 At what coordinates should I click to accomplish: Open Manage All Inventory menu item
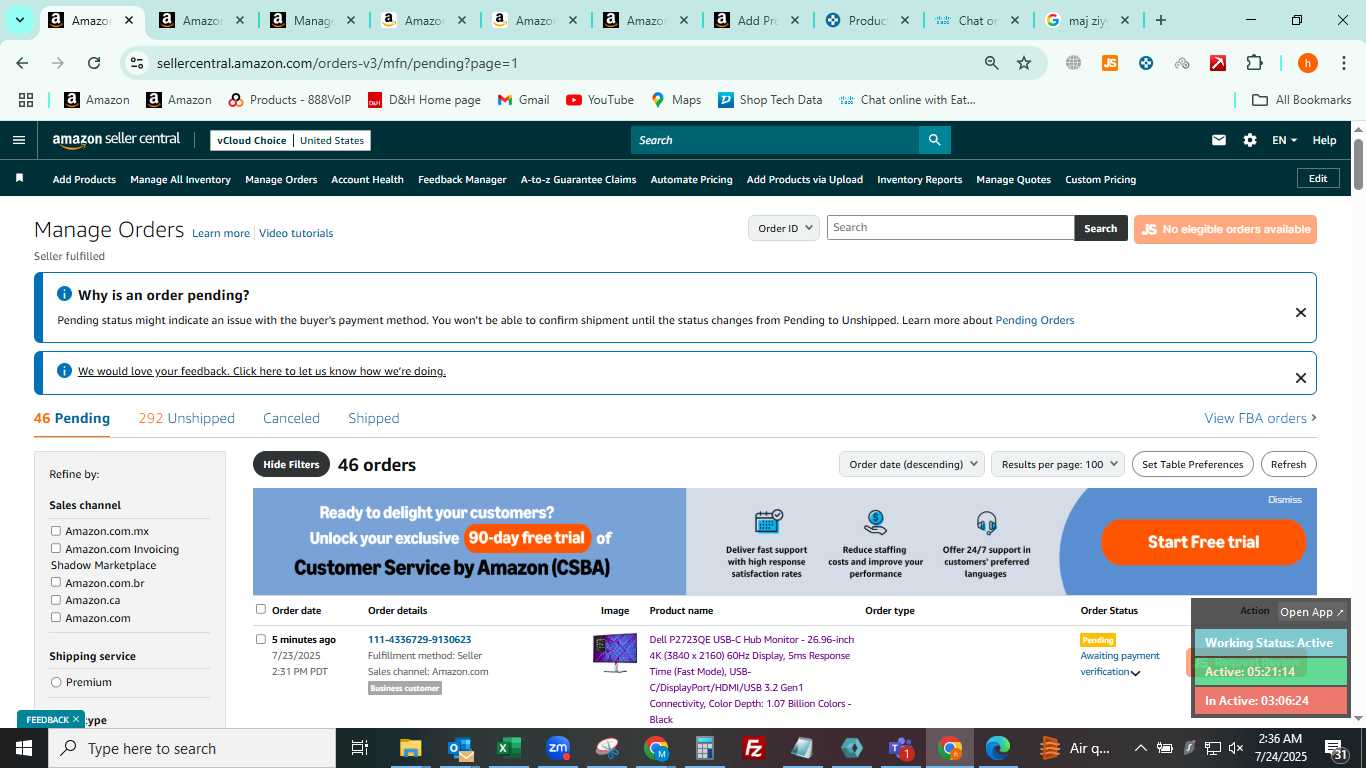(x=180, y=179)
